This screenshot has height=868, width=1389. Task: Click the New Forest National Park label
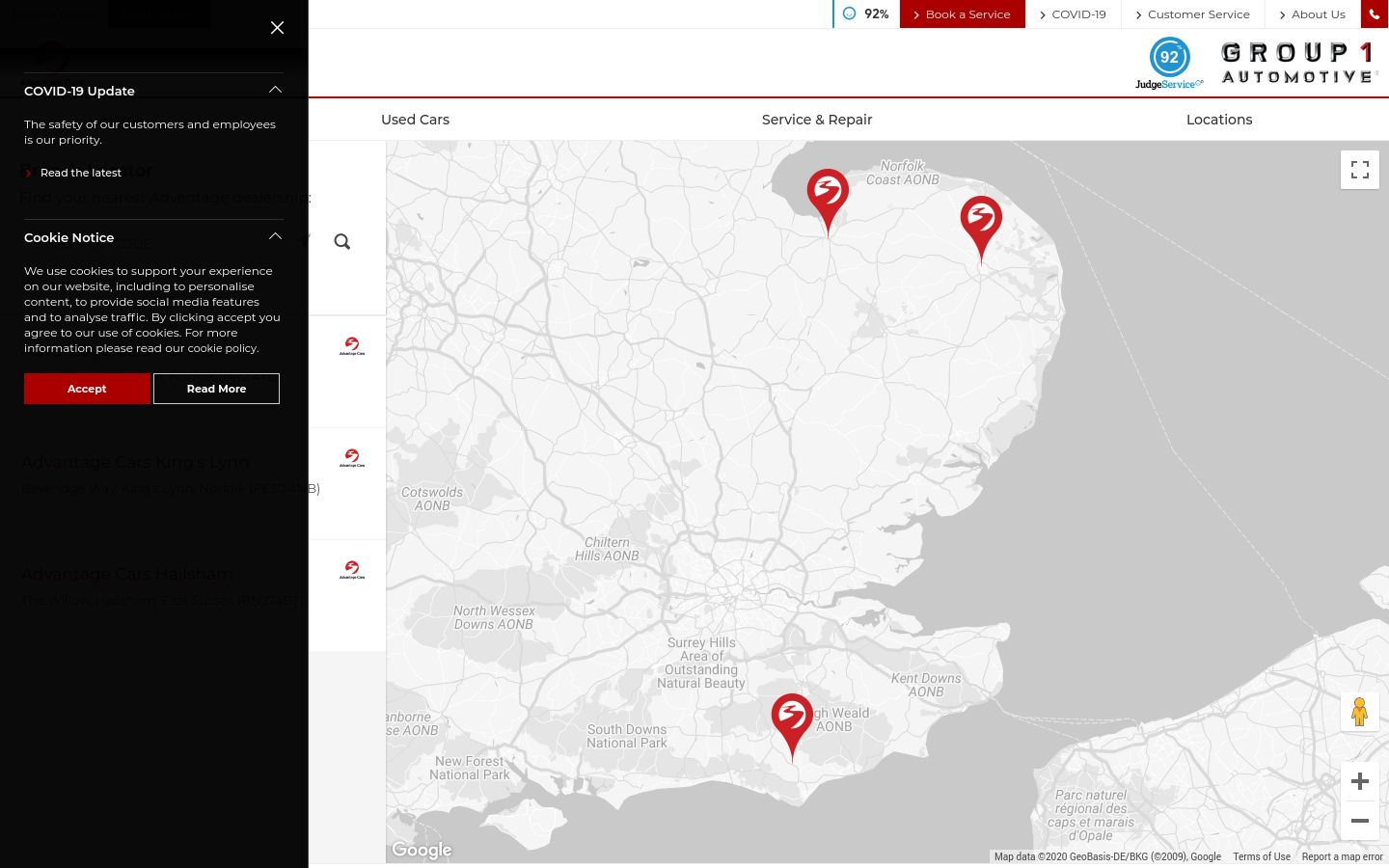point(470,768)
